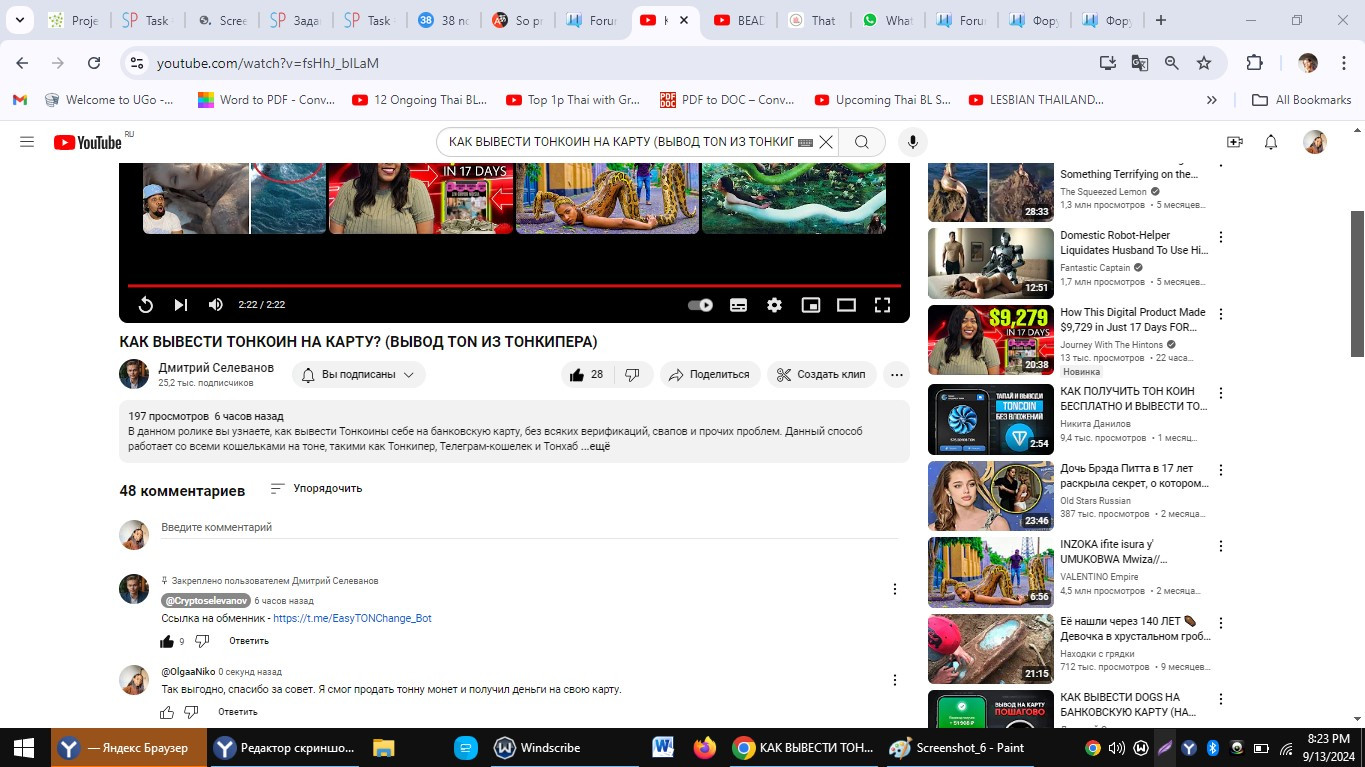Open Chrome extensions puzzle icon
Image resolution: width=1365 pixels, height=767 pixels.
1254,63
